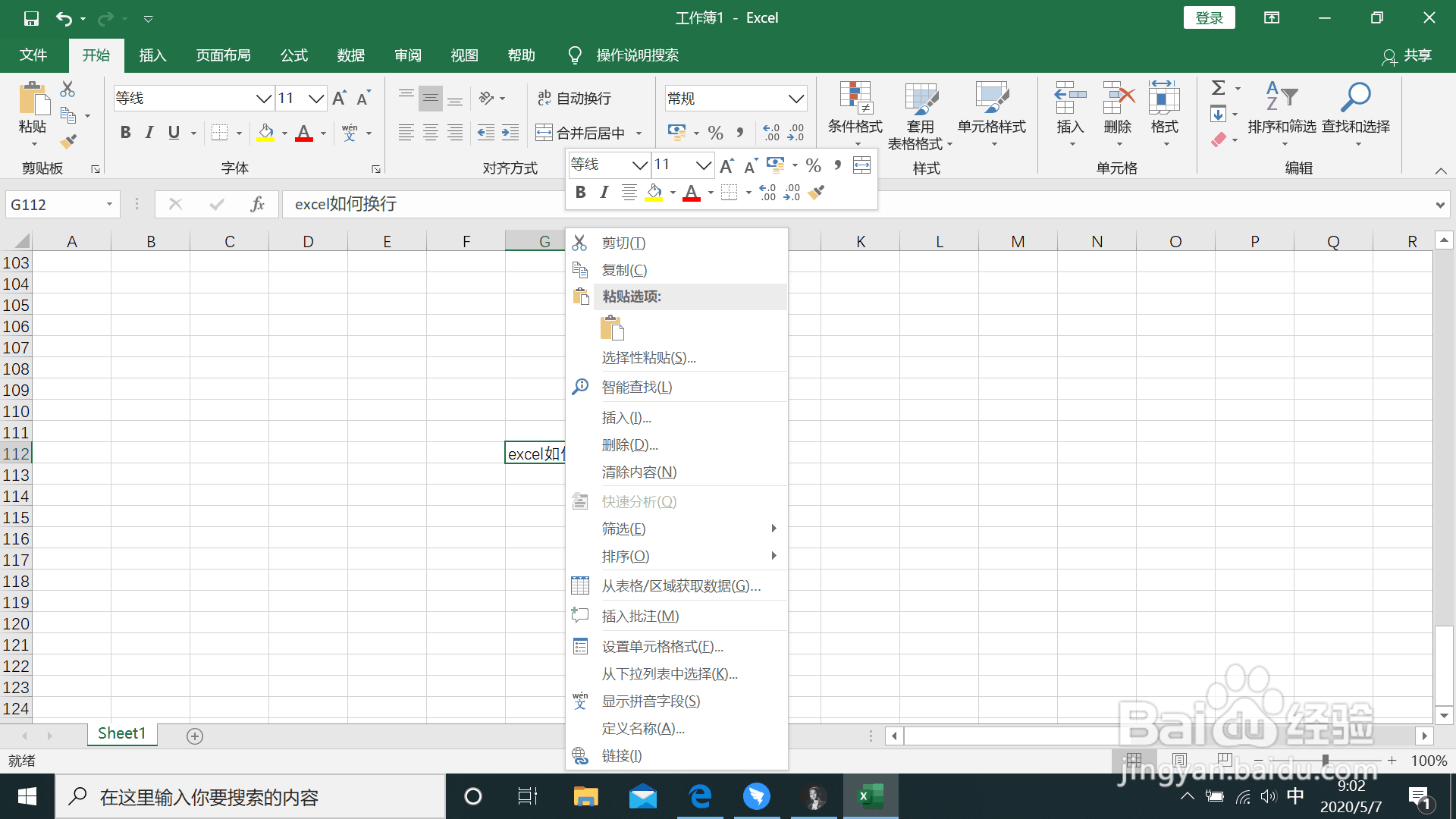Image resolution: width=1456 pixels, height=819 pixels.
Task: Click the Delete cells icon (删除)
Action: pos(1118,114)
